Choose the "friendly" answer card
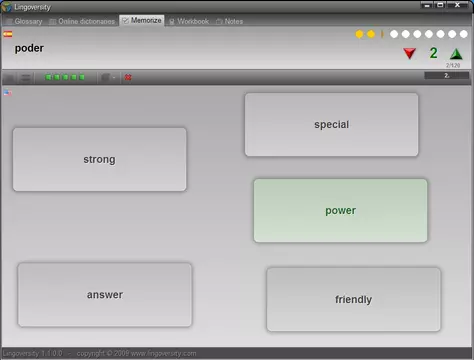Viewport: 474px width, 360px height. pos(353,299)
